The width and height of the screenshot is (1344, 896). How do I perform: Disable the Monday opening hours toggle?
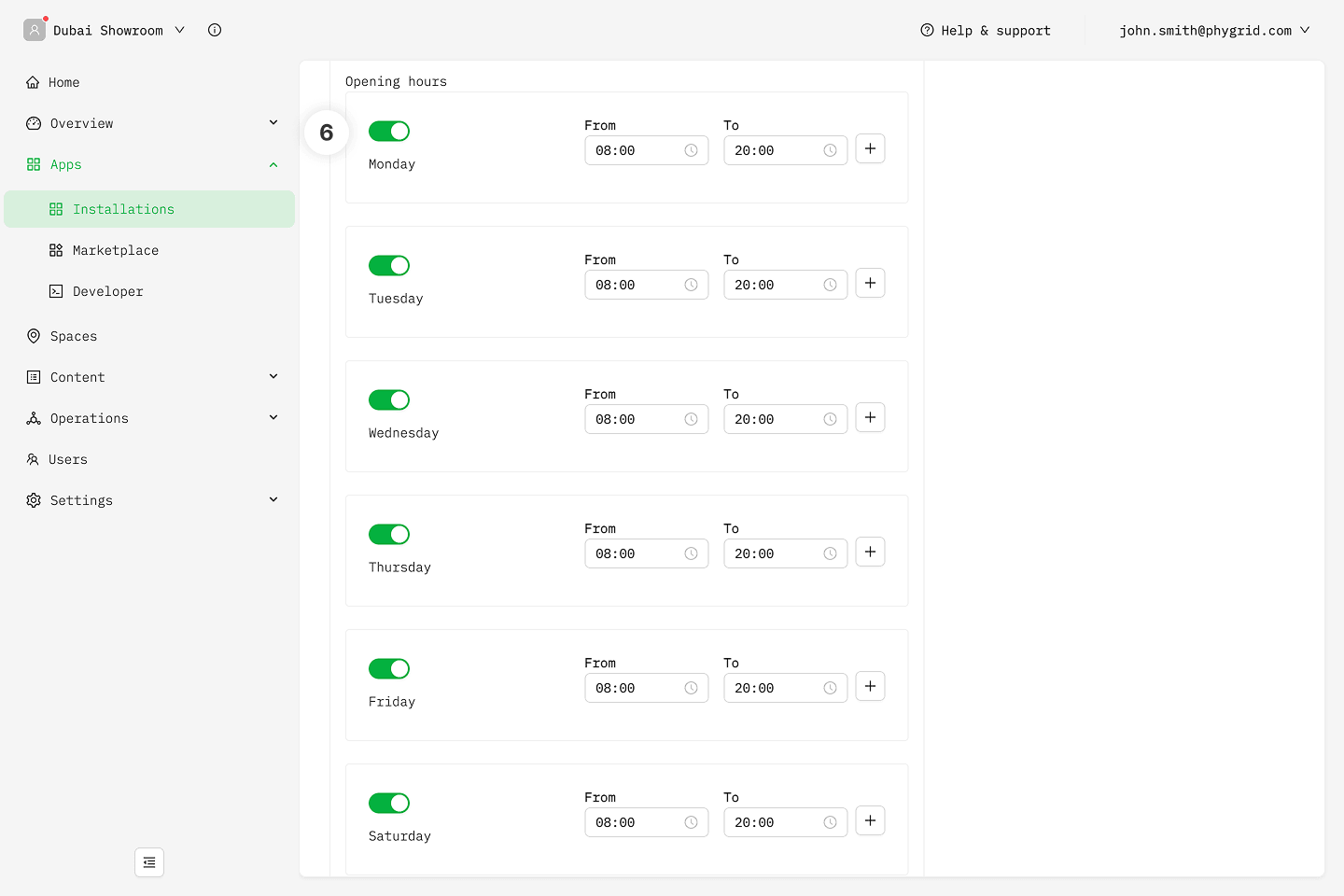[389, 132]
